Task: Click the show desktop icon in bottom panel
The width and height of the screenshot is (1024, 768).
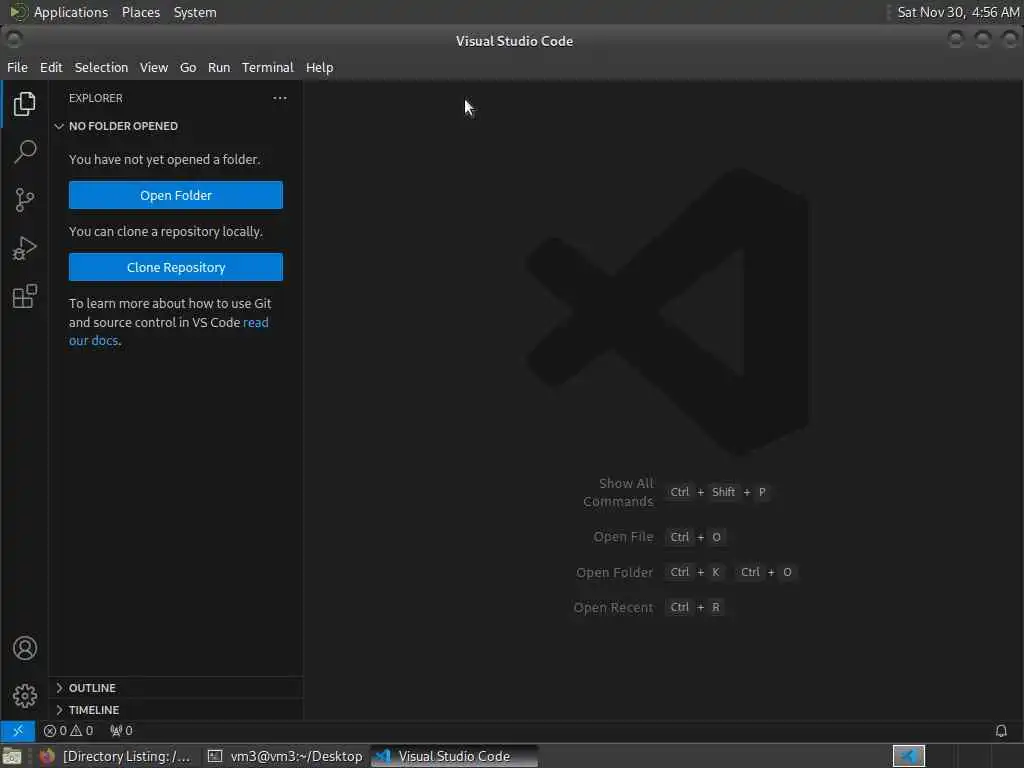Action: tap(12, 756)
